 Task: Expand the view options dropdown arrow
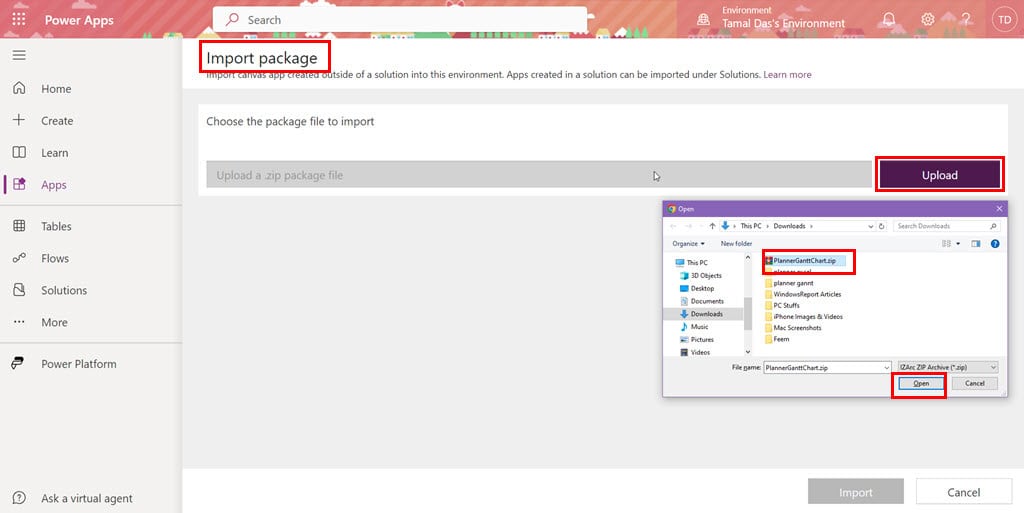958,243
